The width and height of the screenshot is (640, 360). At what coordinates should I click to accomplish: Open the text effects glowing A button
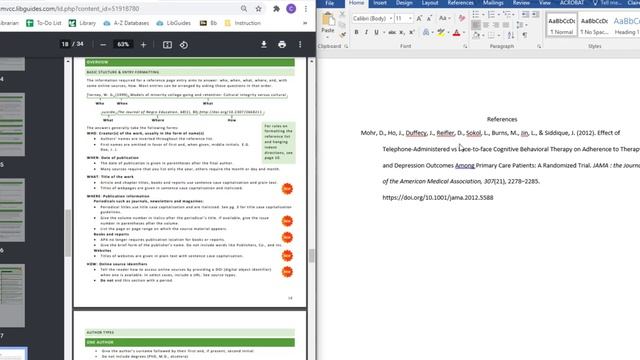(x=426, y=32)
